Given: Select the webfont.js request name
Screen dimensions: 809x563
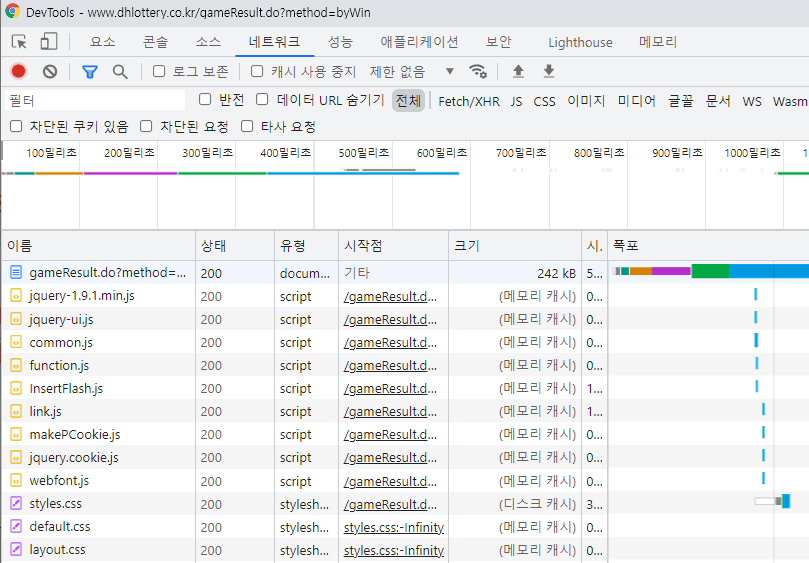Looking at the screenshot, I should click(59, 480).
